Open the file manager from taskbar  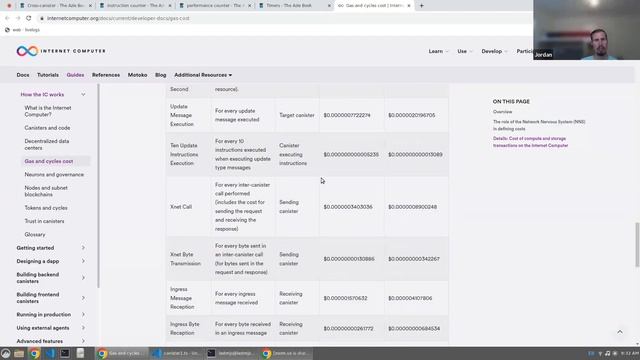tap(19, 353)
